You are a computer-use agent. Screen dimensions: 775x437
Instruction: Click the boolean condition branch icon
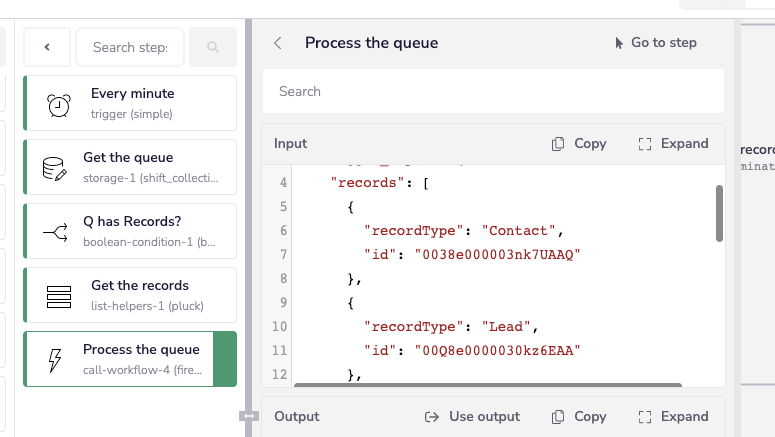coord(55,231)
